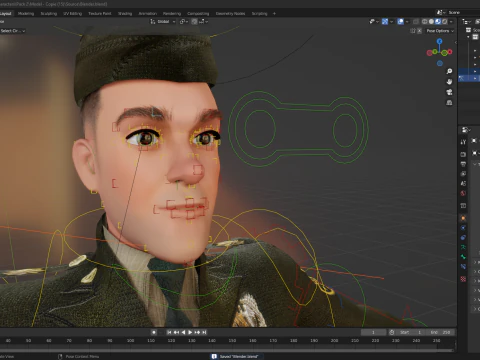Open the green Bone properties tab
The image size is (480, 360).
pos(463,257)
